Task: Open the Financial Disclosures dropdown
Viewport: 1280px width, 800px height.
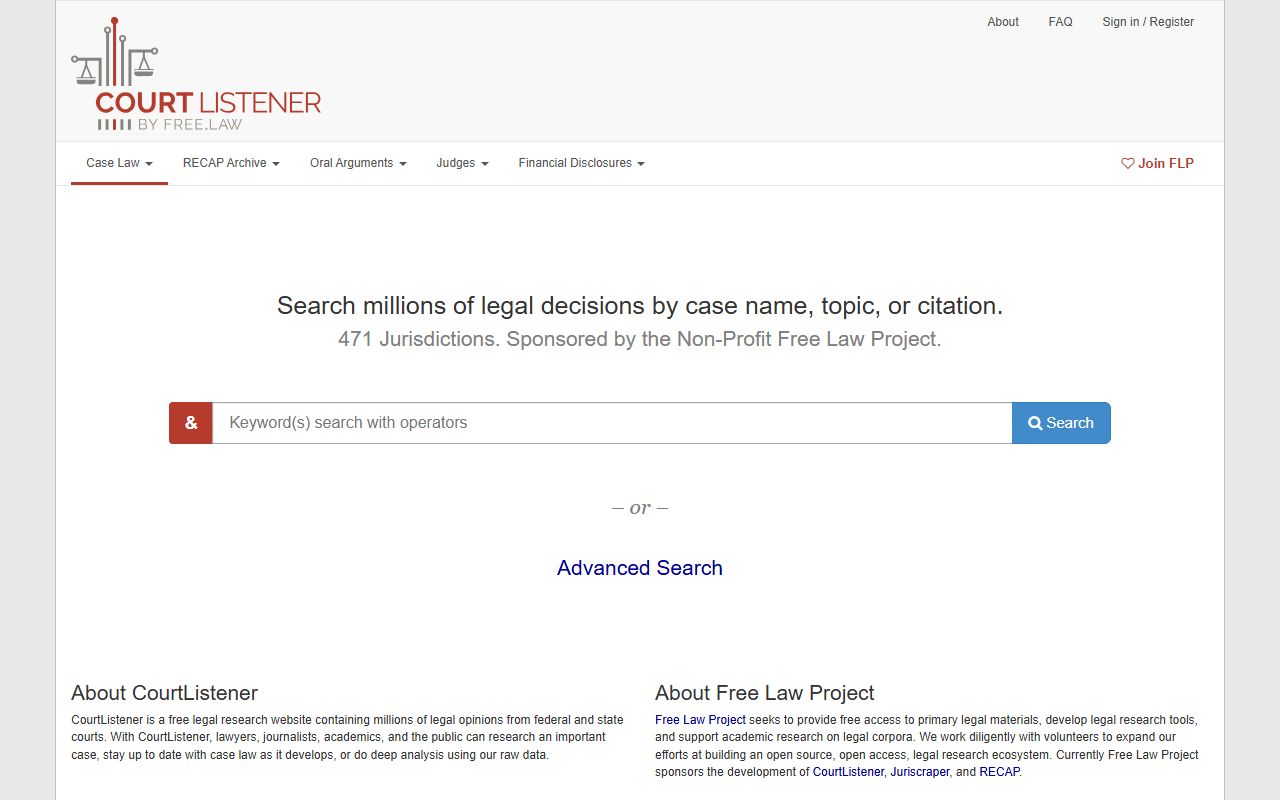Action: (581, 163)
